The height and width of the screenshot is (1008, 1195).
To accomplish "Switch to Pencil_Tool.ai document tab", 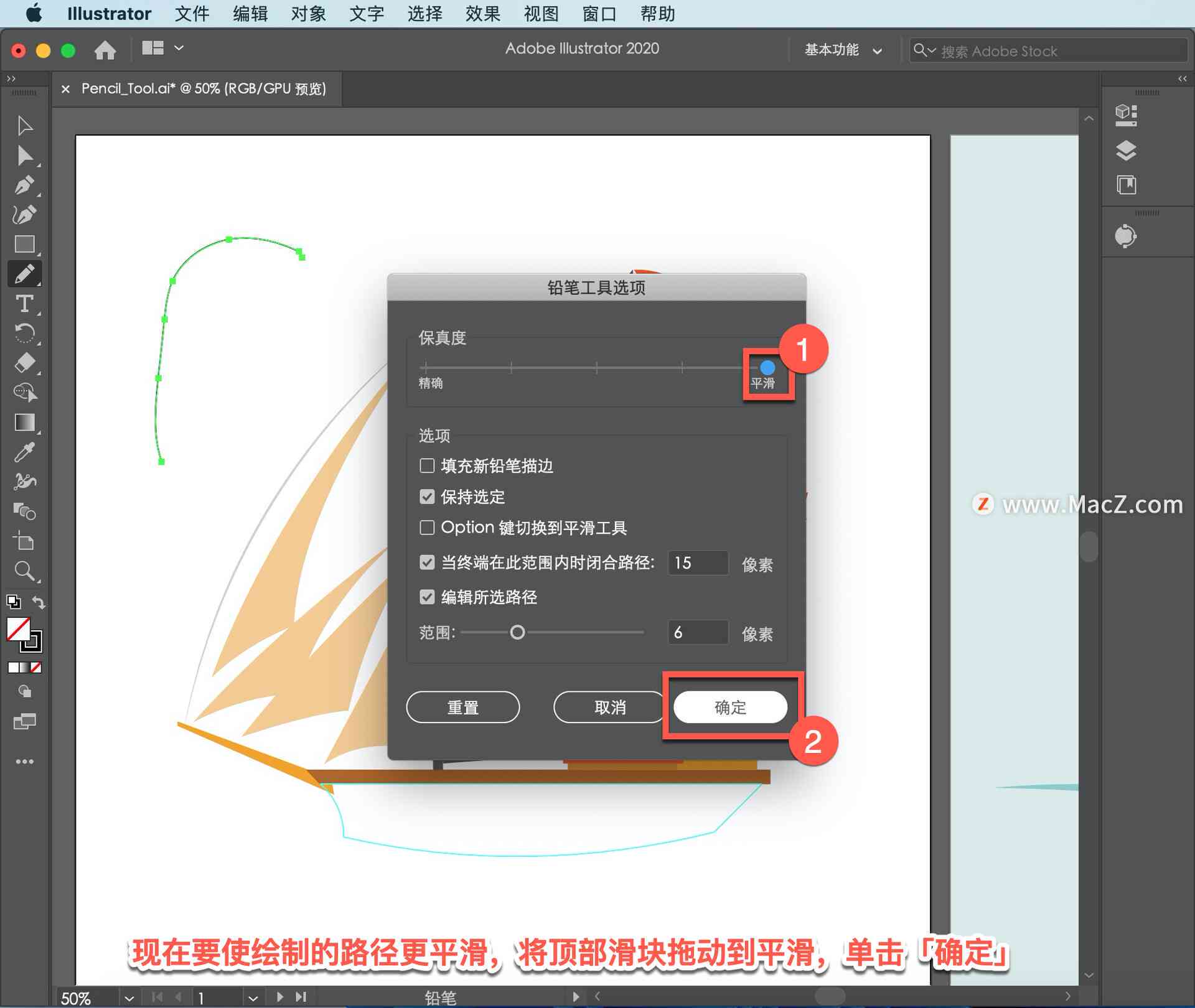I will [204, 89].
